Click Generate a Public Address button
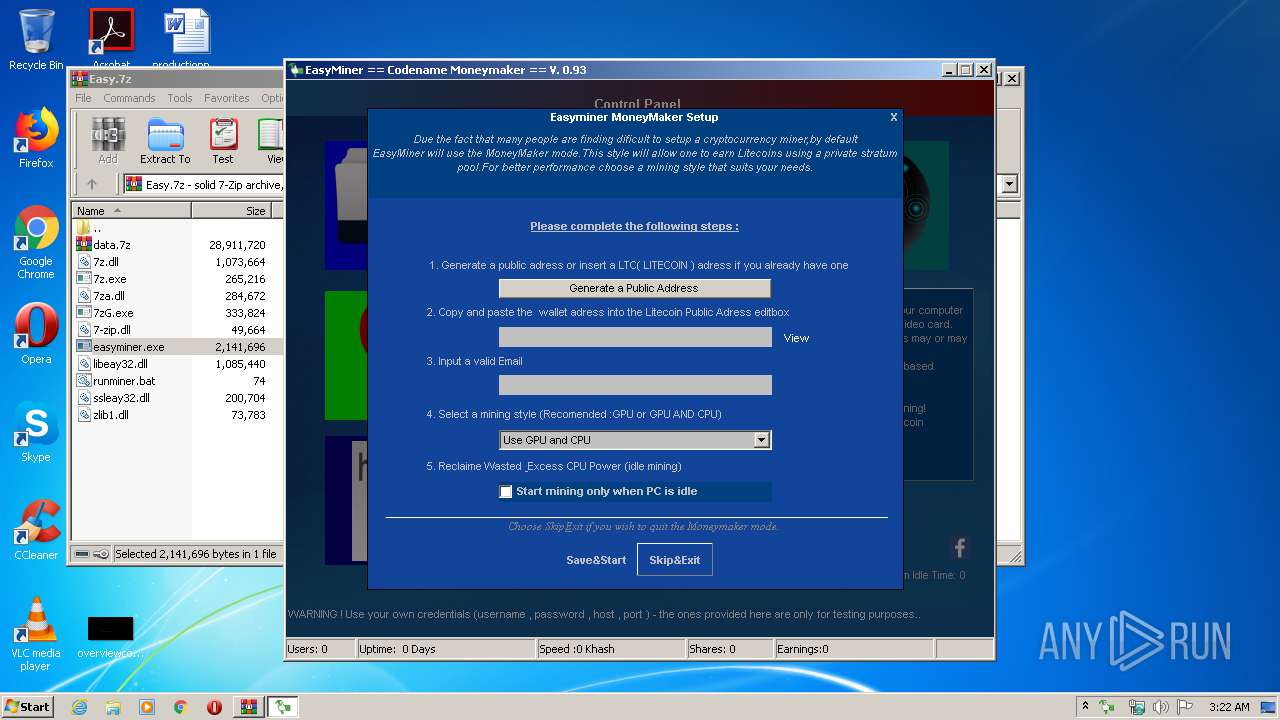This screenshot has width=1280, height=720. coord(634,288)
